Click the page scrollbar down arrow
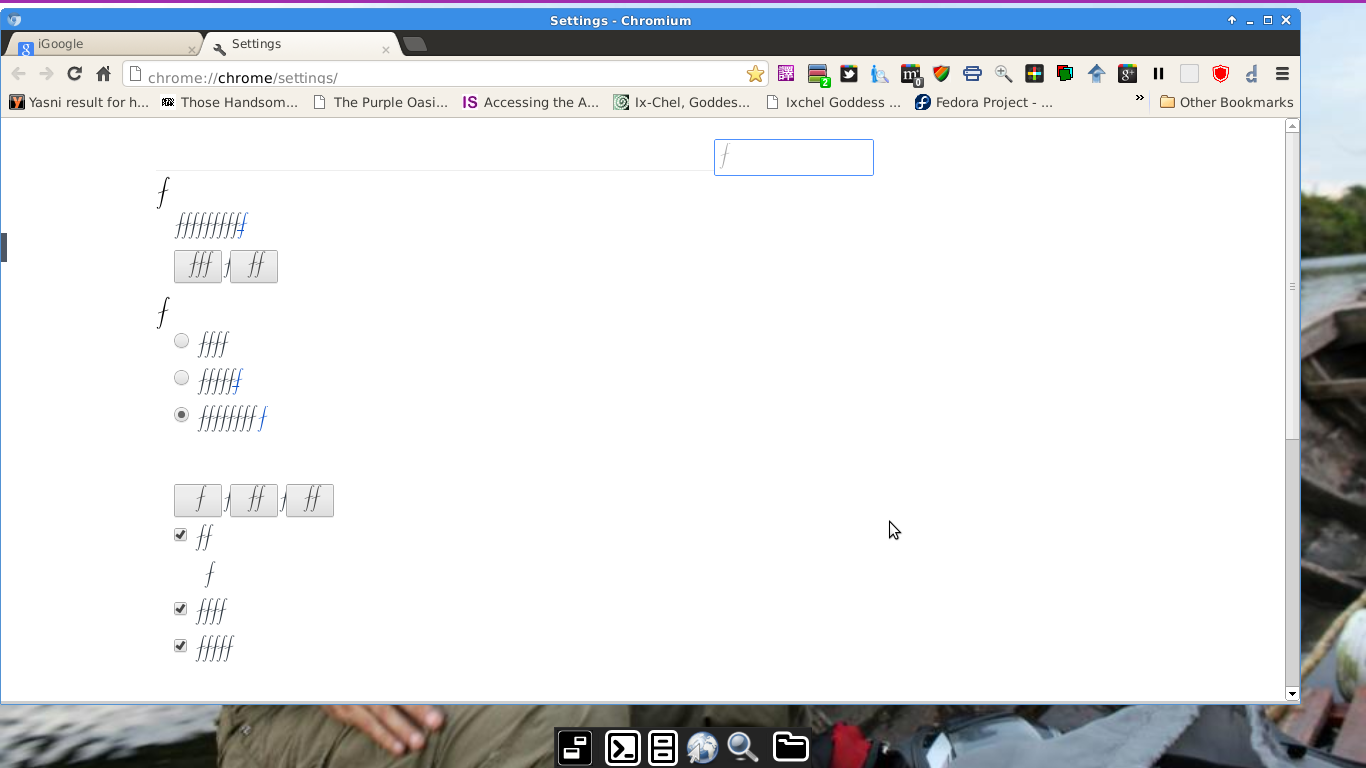This screenshot has height=768, width=1366. [x=1292, y=693]
